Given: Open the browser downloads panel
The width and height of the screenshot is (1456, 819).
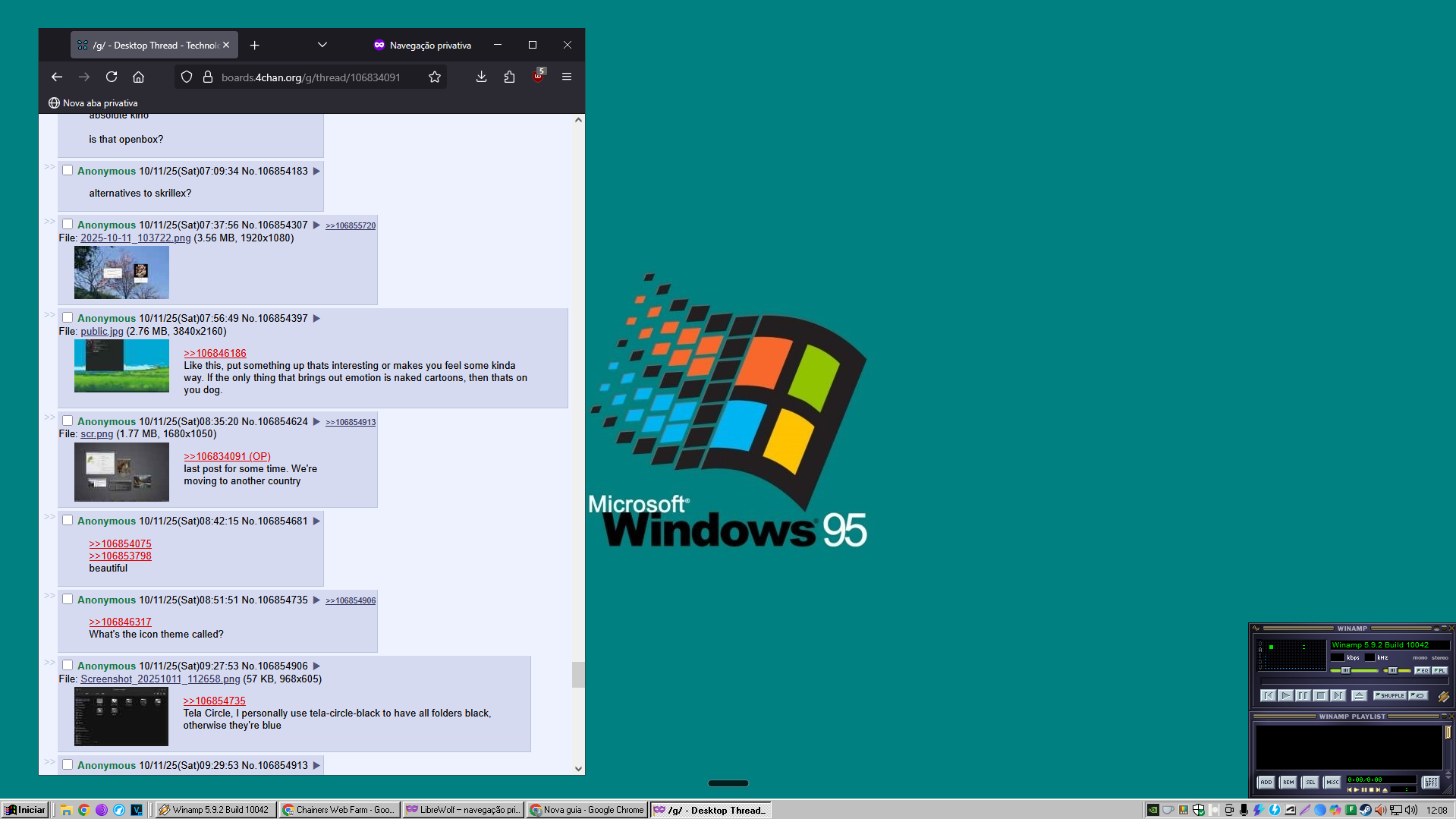Looking at the screenshot, I should click(481, 77).
